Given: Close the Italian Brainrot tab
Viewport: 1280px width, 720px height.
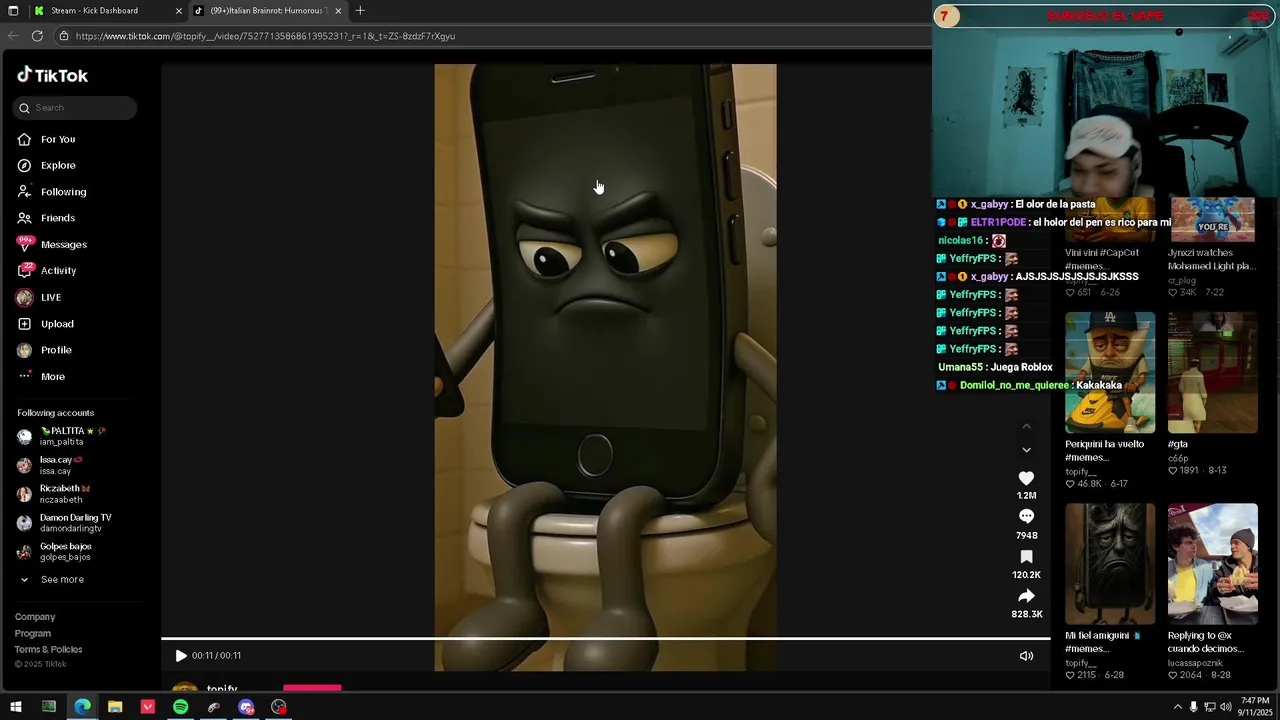Looking at the screenshot, I should [x=338, y=11].
